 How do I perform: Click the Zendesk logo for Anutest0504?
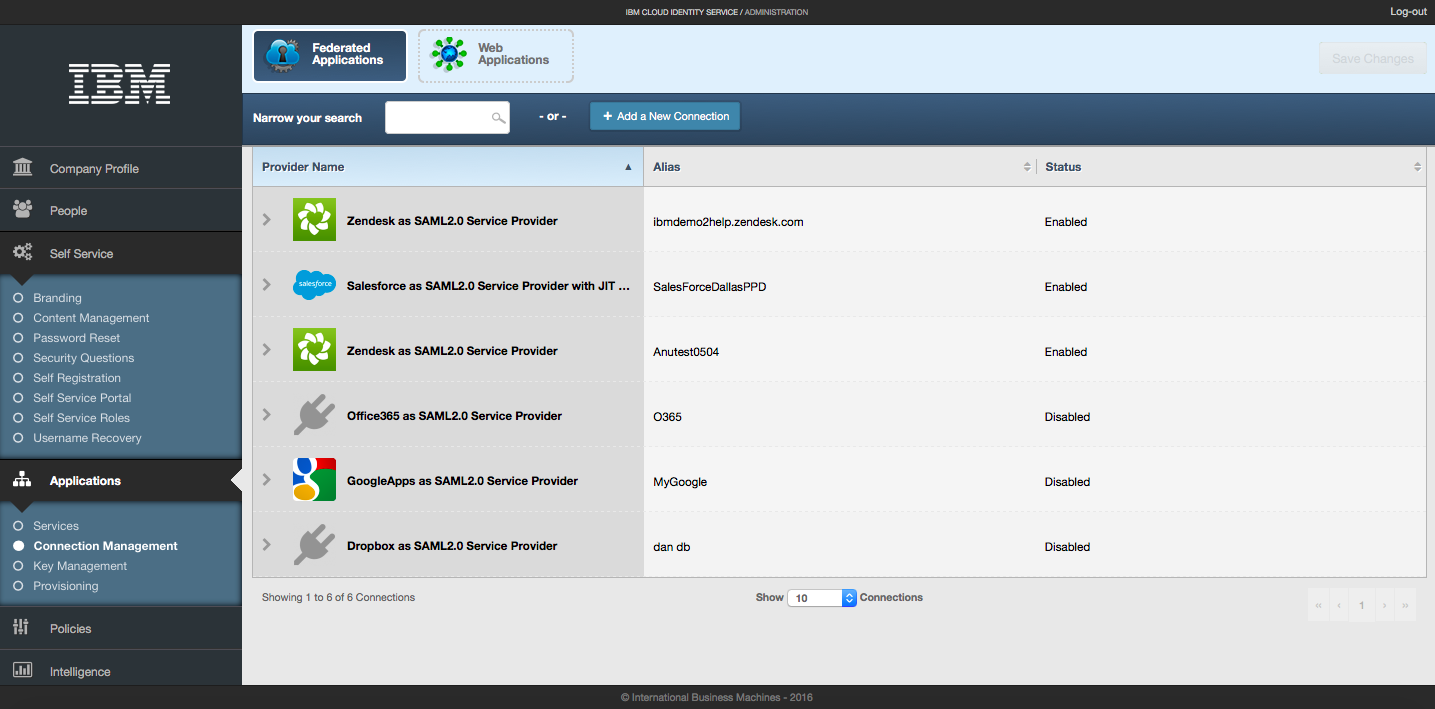pyautogui.click(x=314, y=350)
